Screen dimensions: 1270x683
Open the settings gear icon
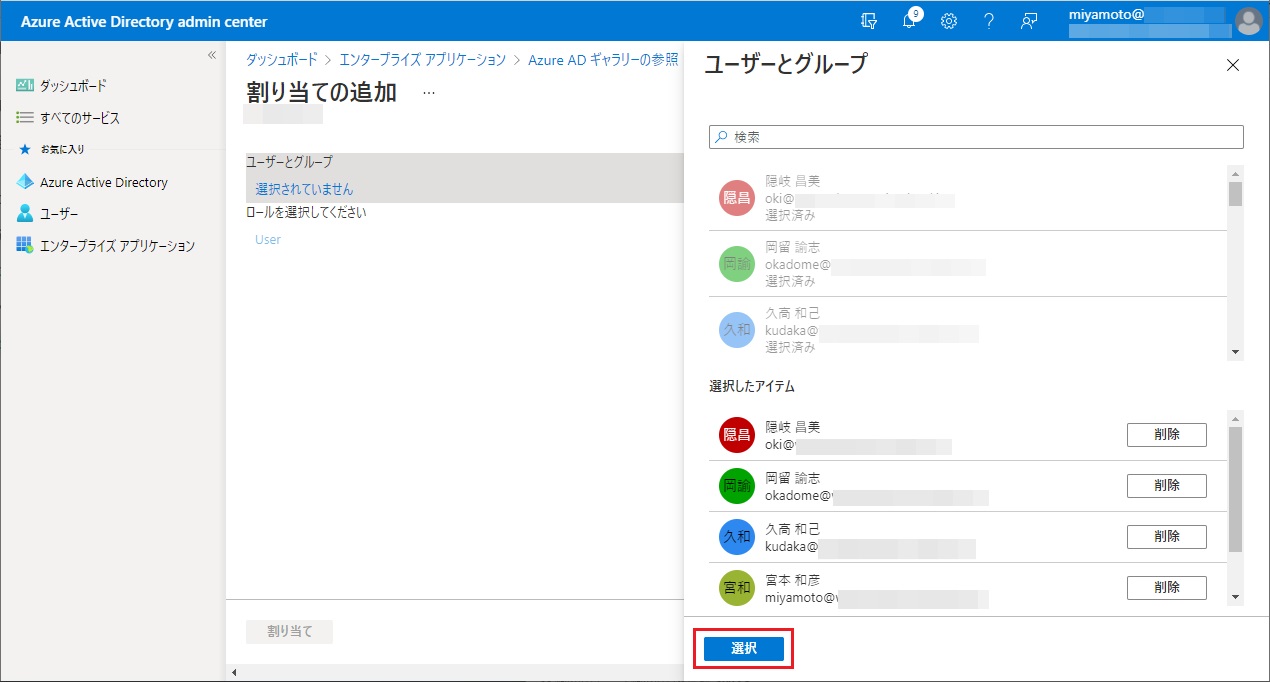click(x=949, y=21)
